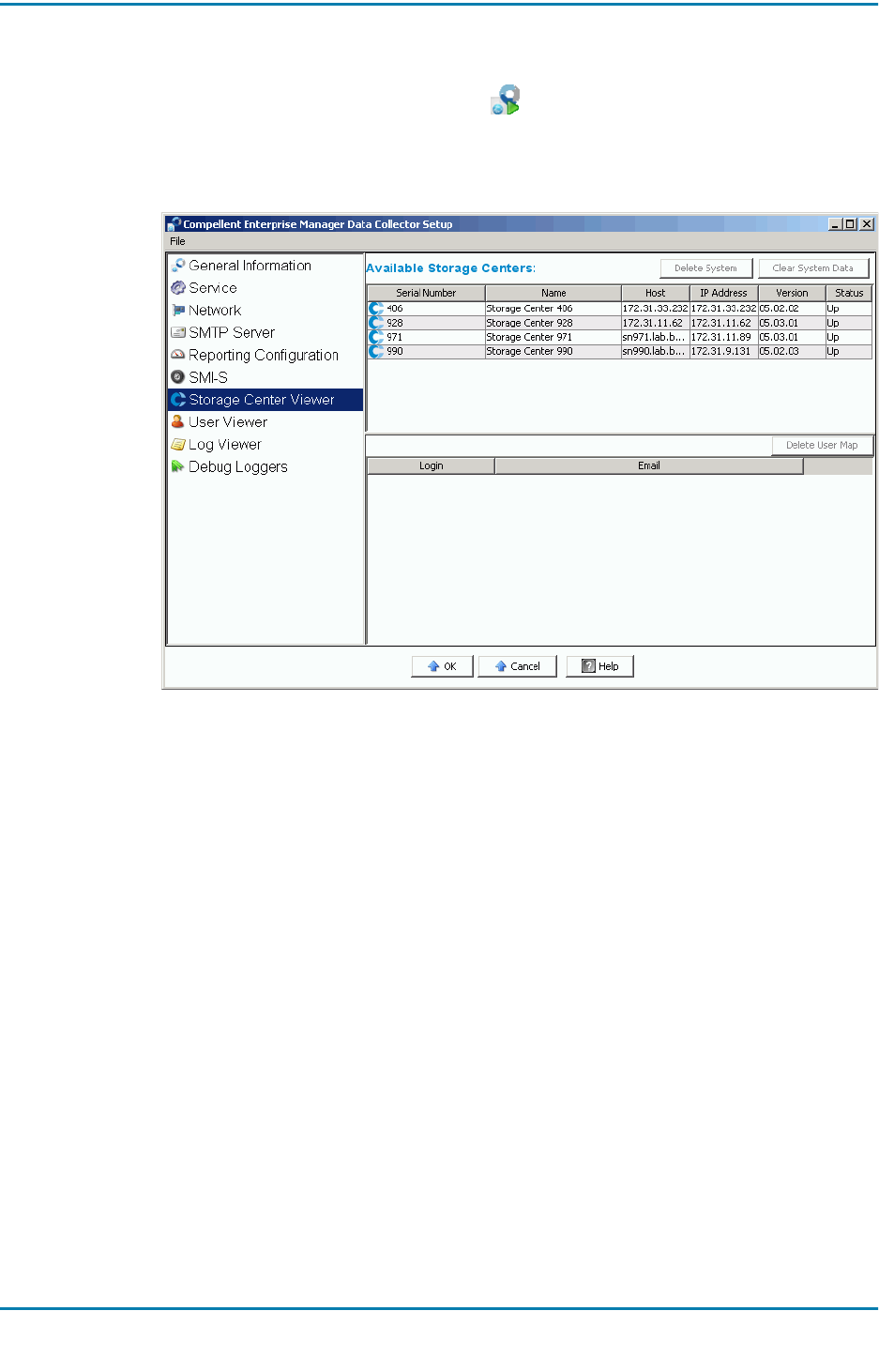Click host cell sn971.lab.b...
The image size is (879, 1372).
655,337
